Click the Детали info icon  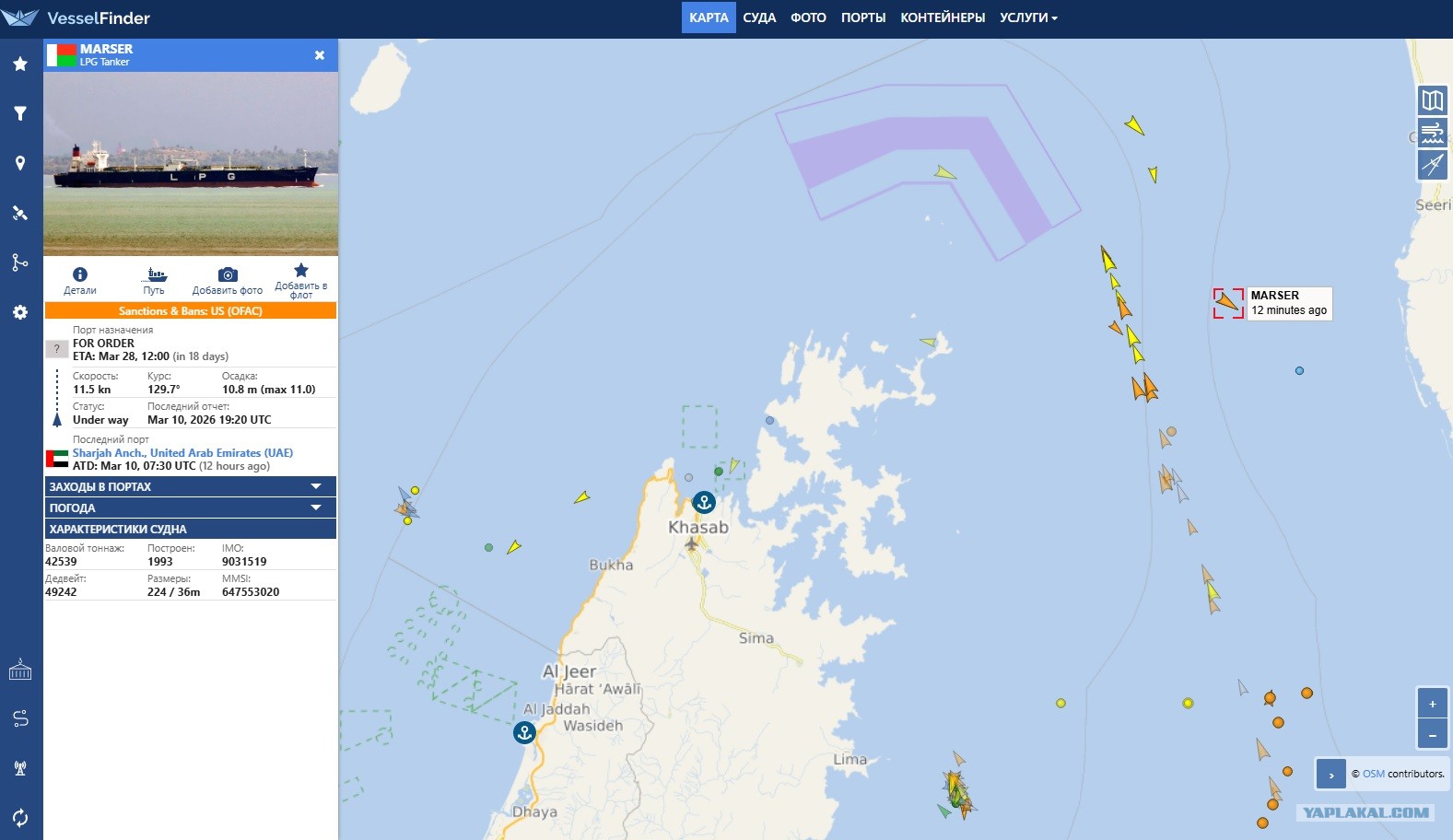pos(80,274)
